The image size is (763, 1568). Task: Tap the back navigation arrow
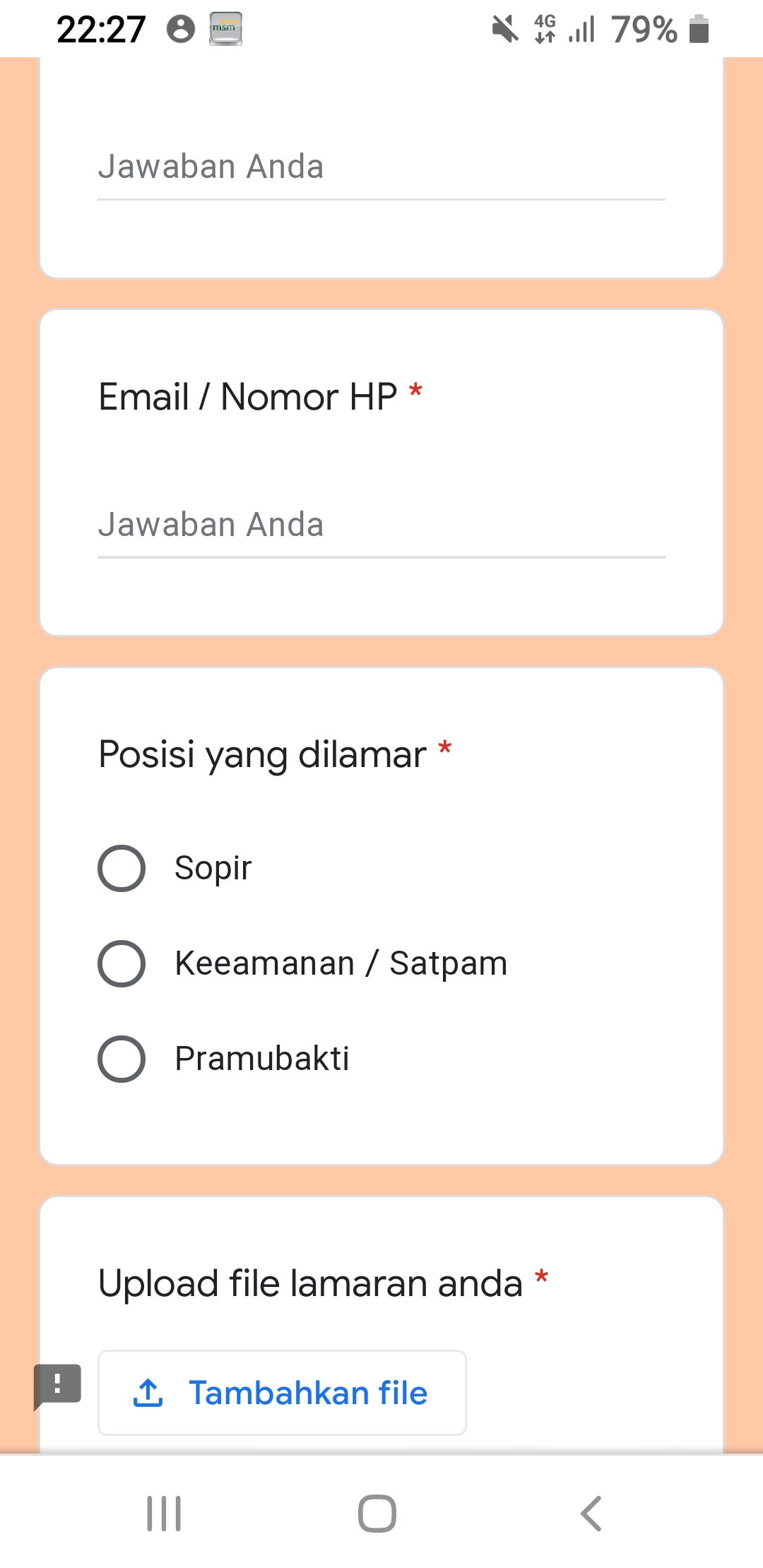coord(591,1514)
